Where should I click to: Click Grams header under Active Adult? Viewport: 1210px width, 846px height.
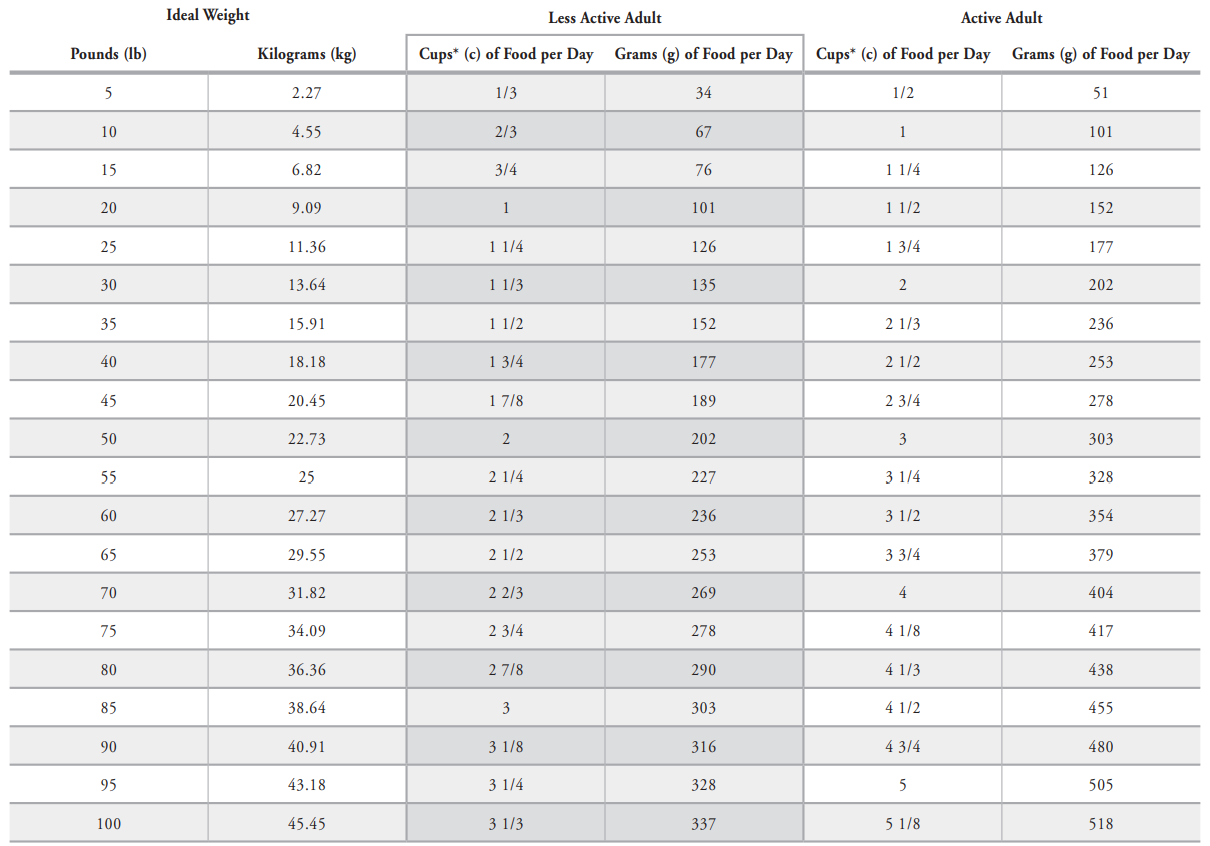tap(1100, 54)
